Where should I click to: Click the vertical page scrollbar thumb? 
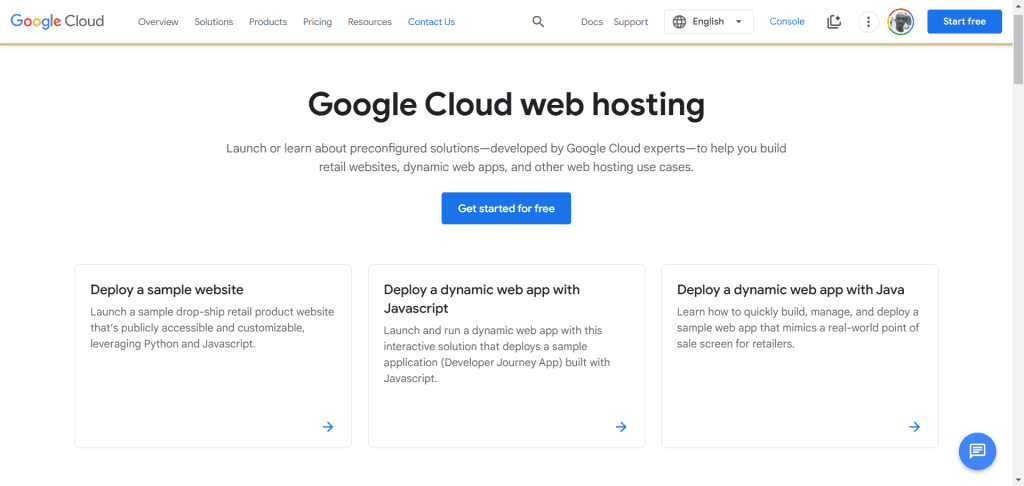(1018, 49)
